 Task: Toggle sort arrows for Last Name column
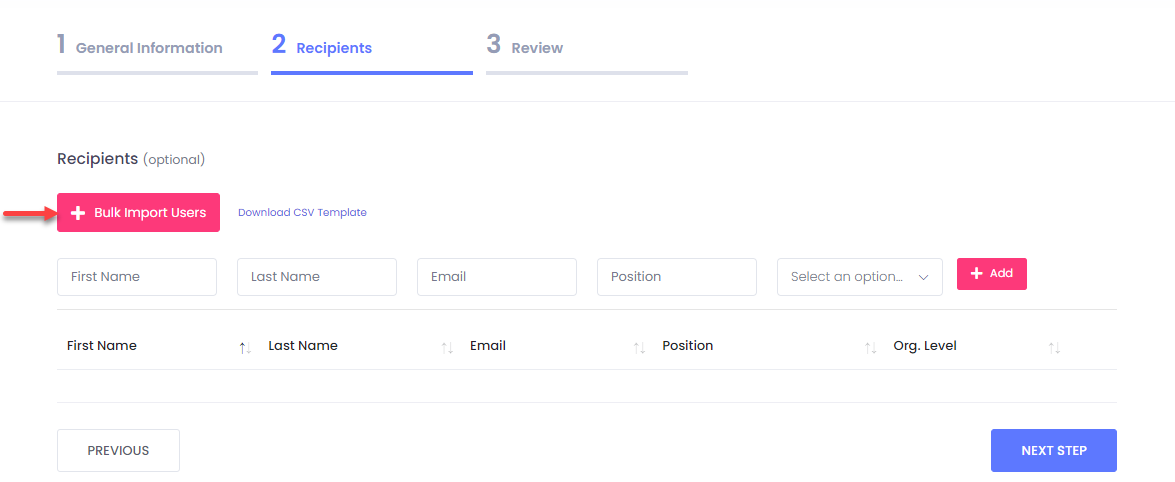(447, 347)
